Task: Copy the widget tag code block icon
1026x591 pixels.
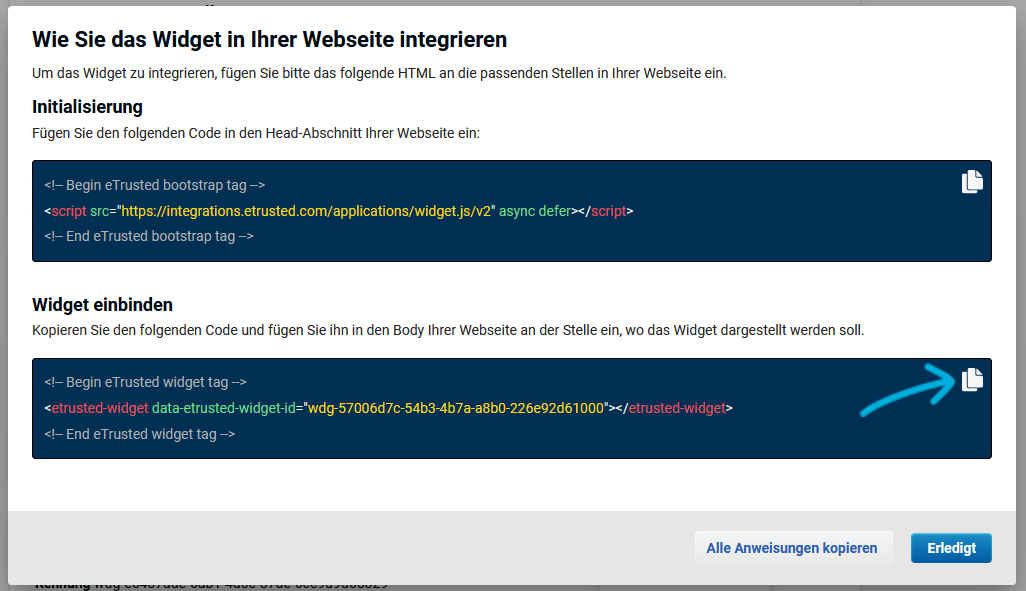Action: click(972, 379)
